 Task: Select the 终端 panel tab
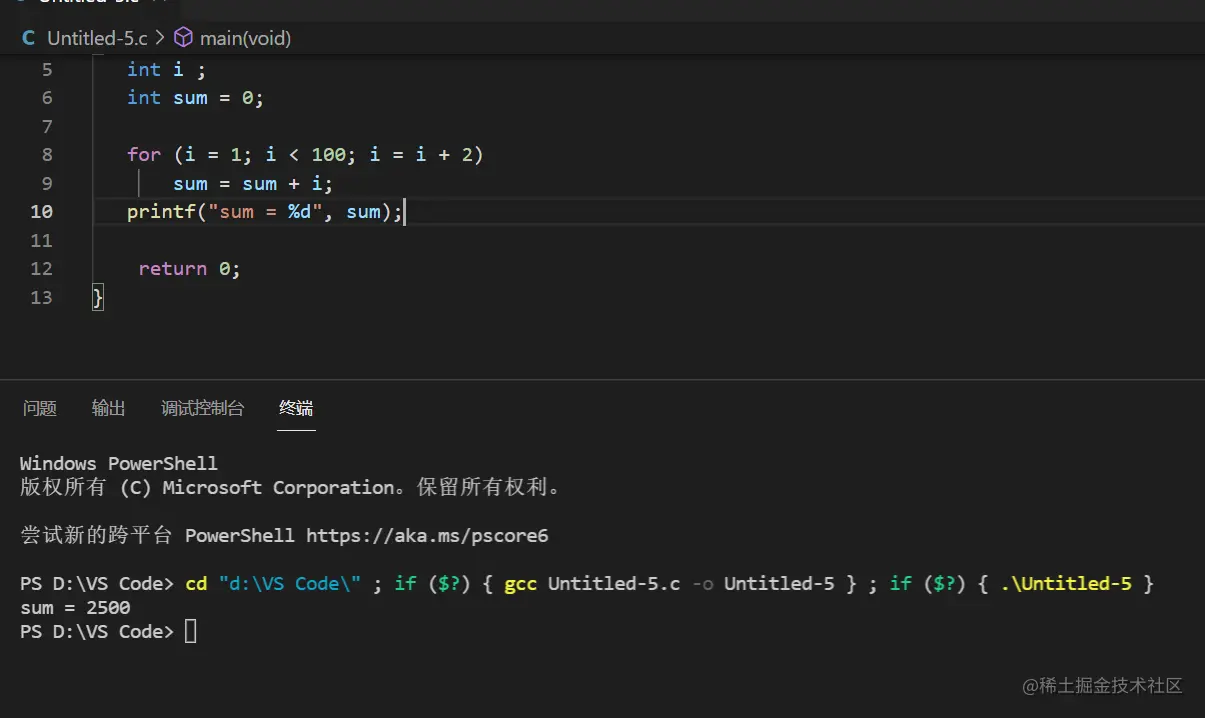click(296, 408)
